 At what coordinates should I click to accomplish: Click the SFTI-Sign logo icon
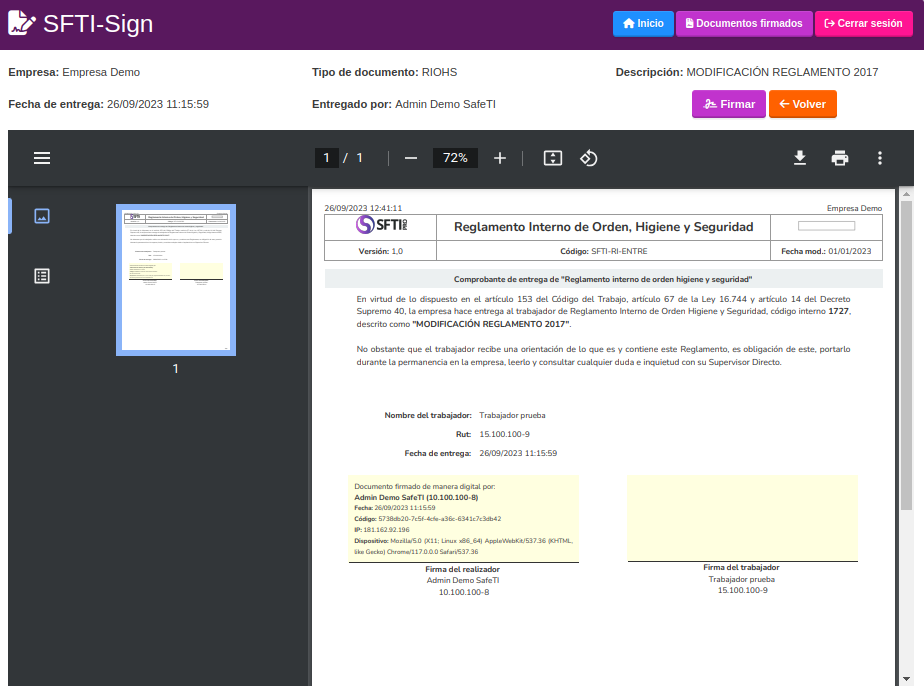[x=22, y=24]
